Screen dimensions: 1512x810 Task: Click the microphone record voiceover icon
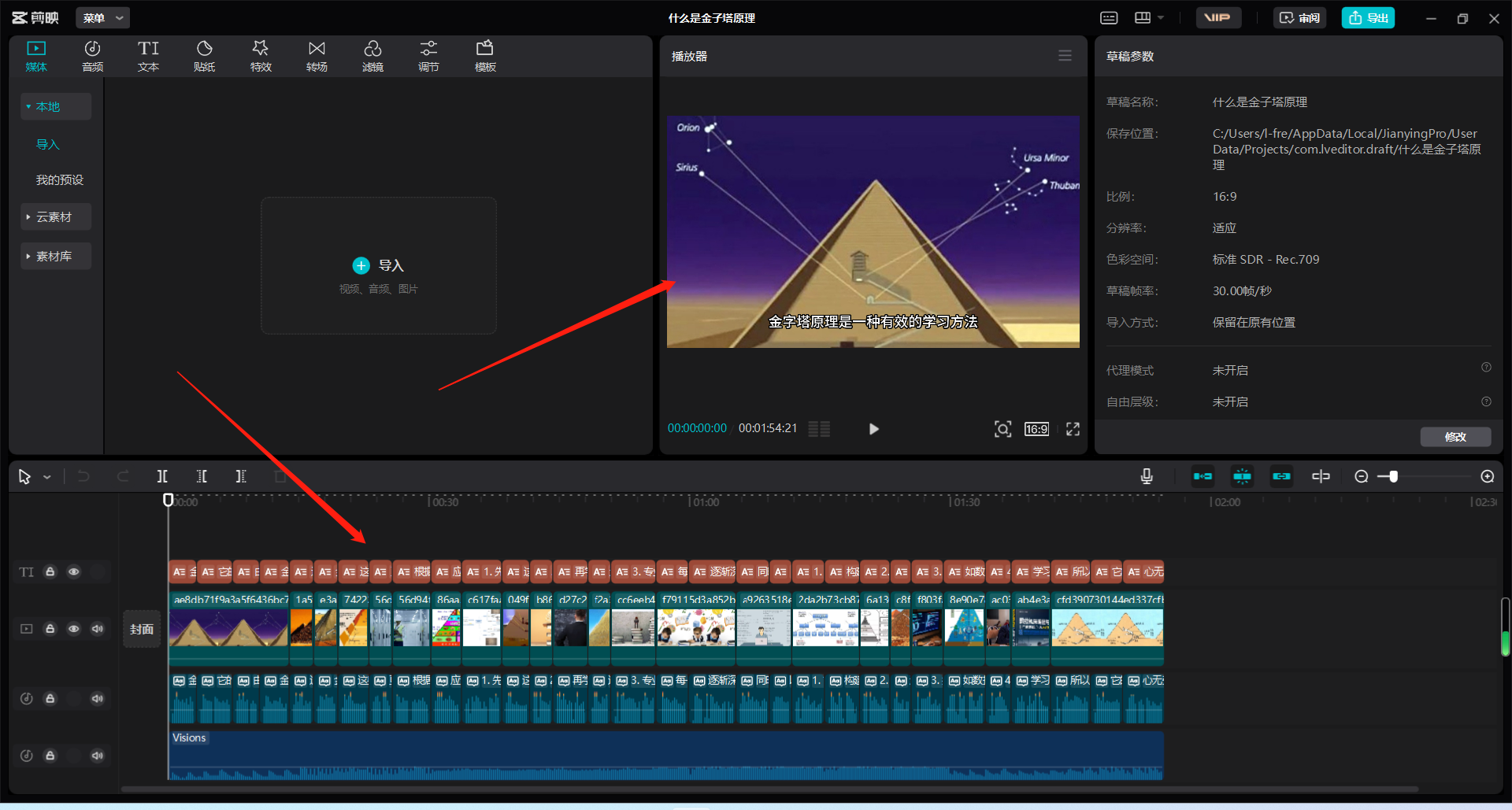pyautogui.click(x=1147, y=476)
